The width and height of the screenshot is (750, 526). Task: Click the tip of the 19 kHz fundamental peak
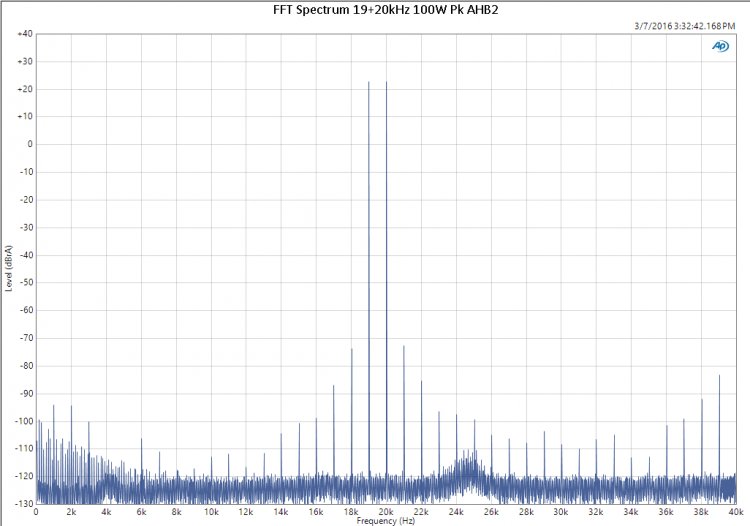[369, 82]
